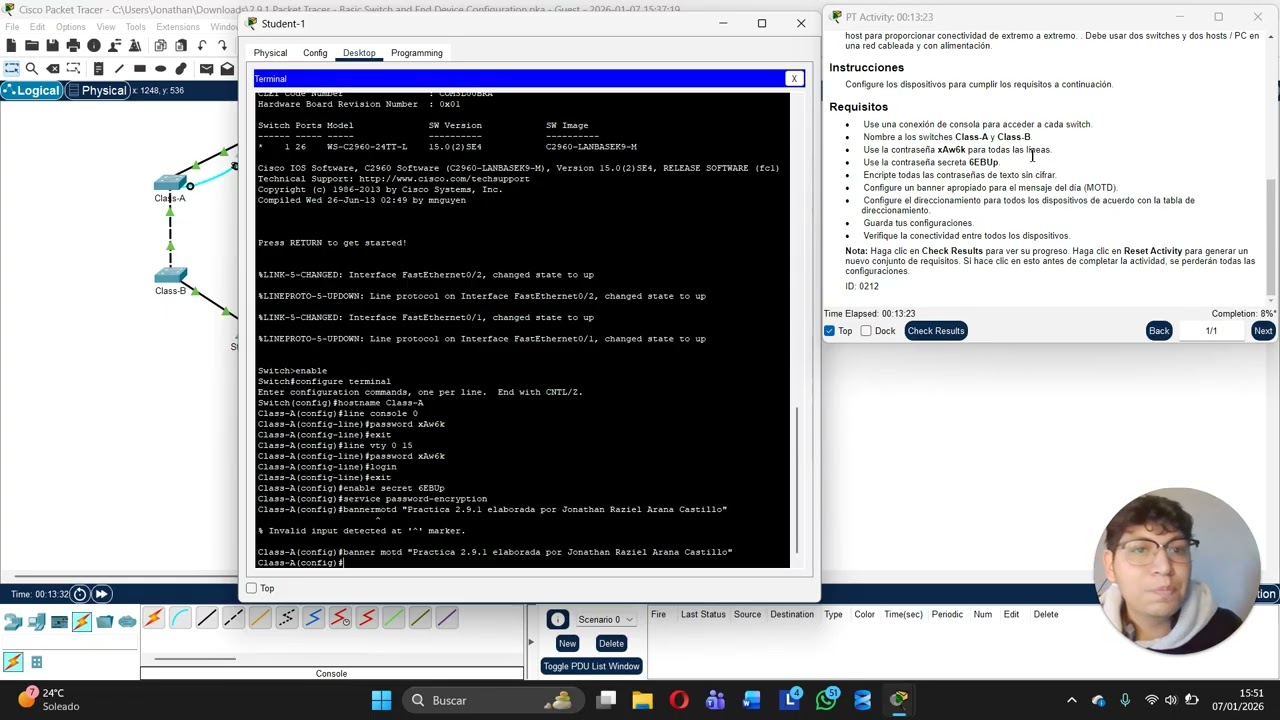Pick the orange Fiber cable
Viewport: 1280px width, 720px height.
260,619
